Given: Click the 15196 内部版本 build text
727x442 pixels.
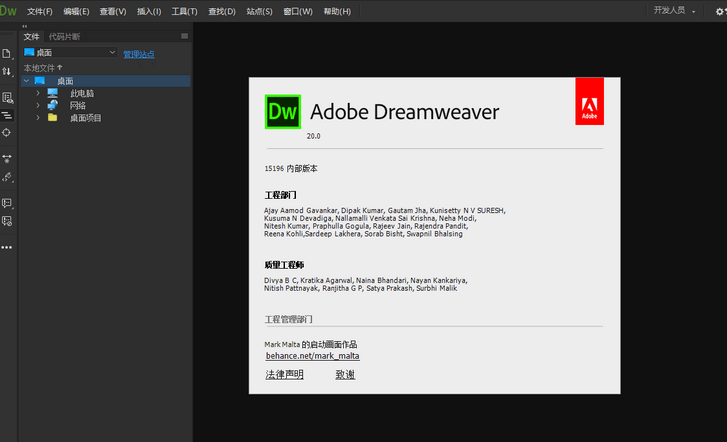Looking at the screenshot, I should [x=291, y=168].
